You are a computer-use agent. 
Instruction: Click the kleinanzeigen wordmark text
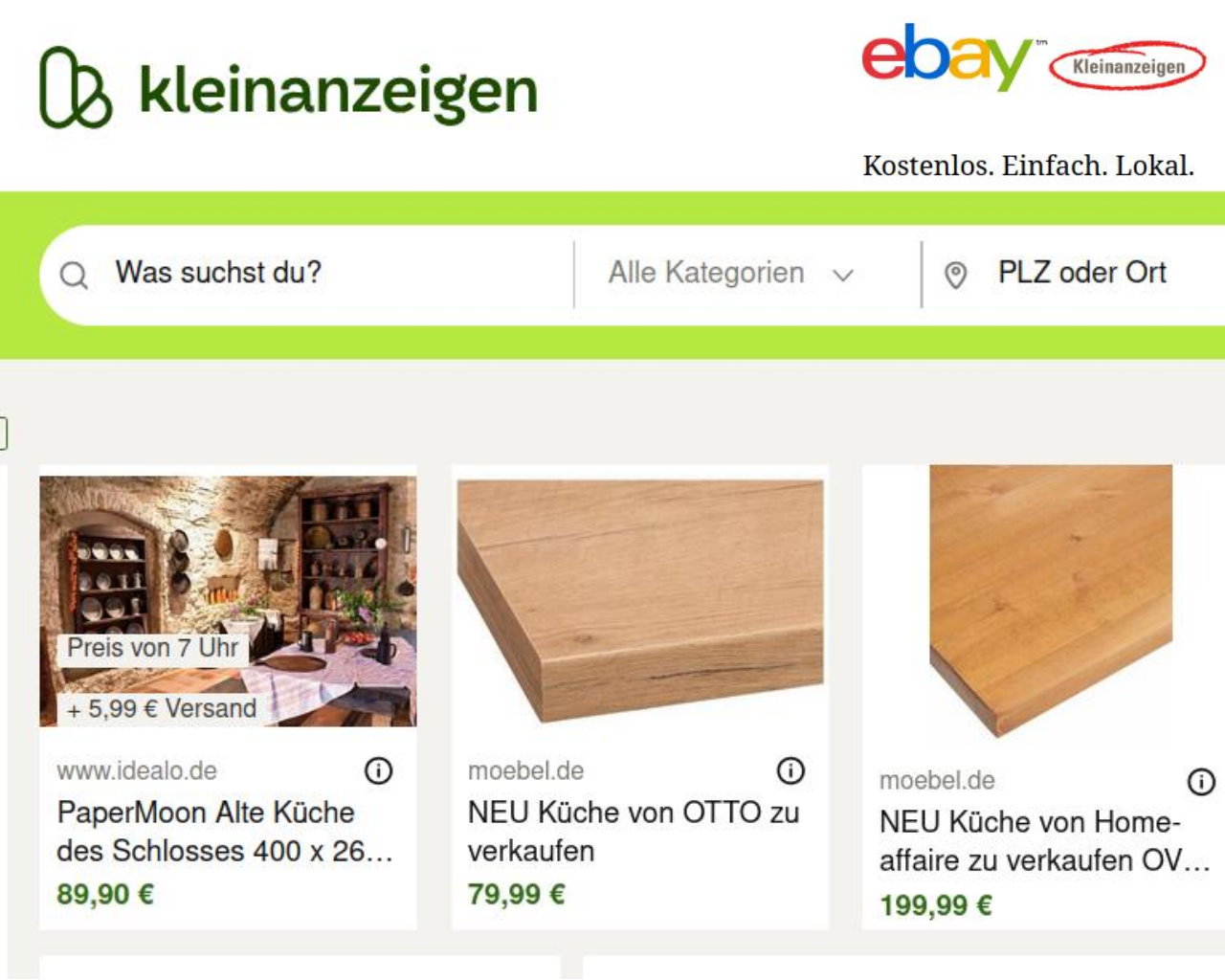pos(339,92)
